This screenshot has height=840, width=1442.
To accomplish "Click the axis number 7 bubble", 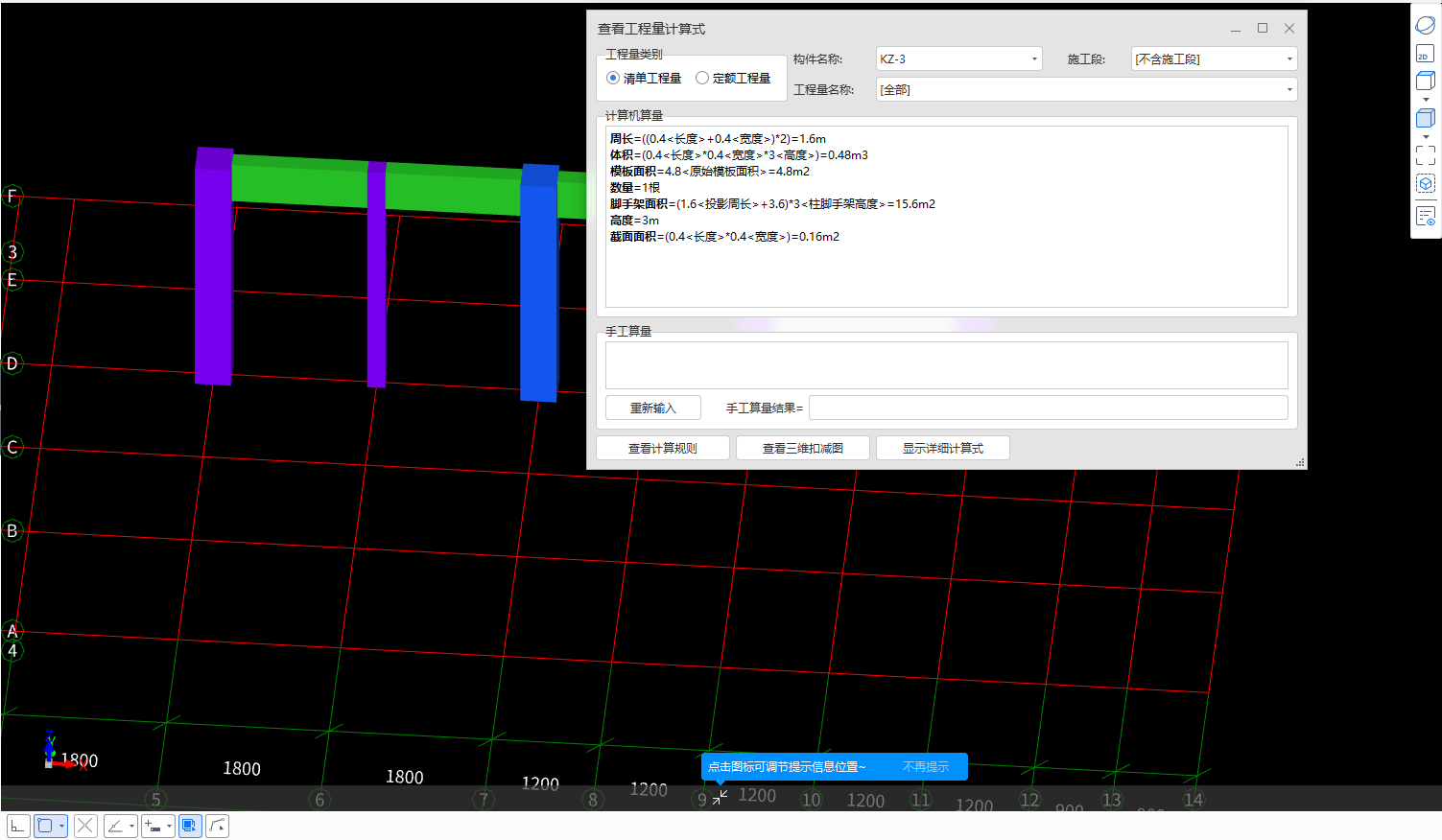I will 484,799.
